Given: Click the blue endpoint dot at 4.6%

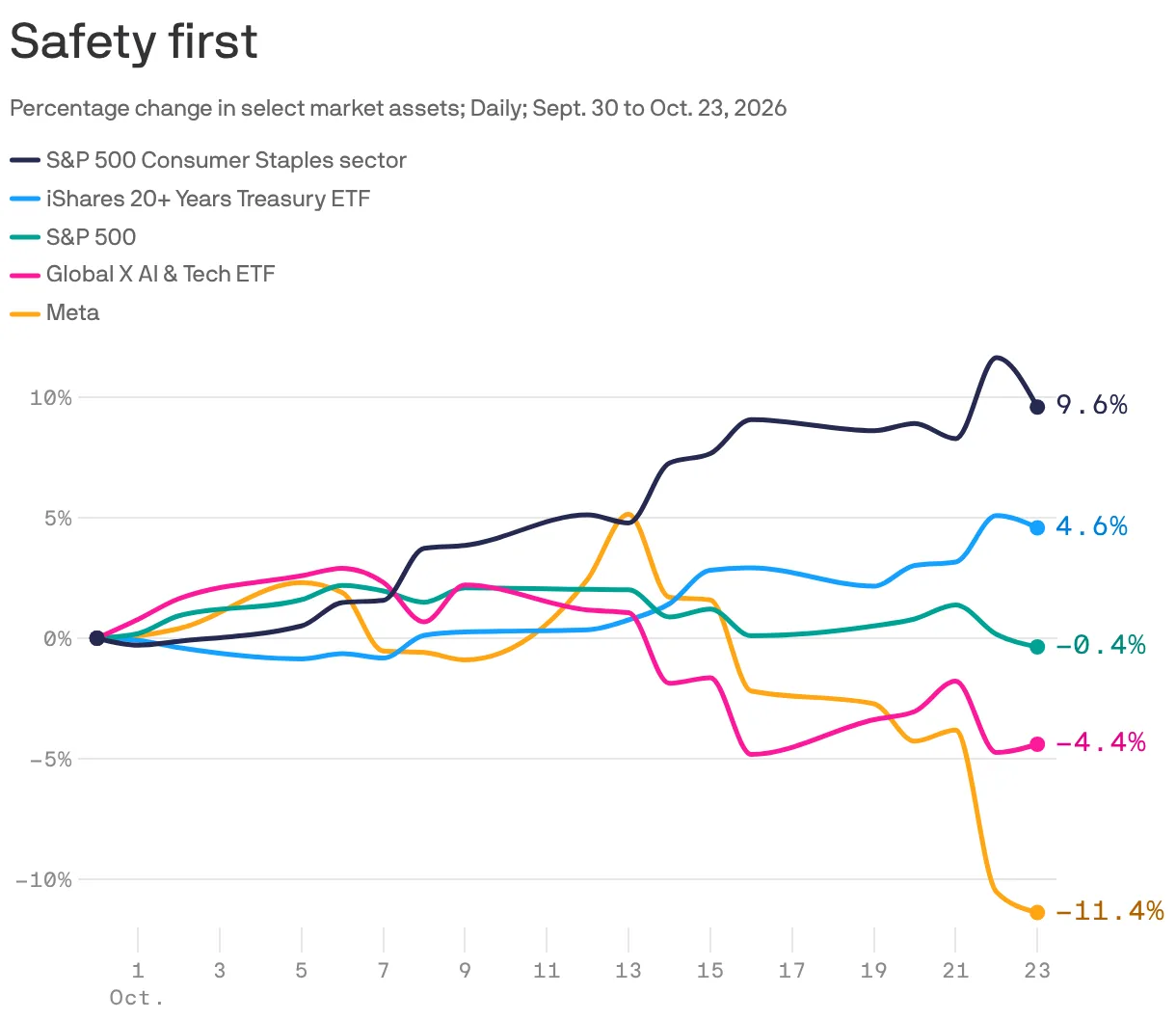Looking at the screenshot, I should [x=1037, y=527].
